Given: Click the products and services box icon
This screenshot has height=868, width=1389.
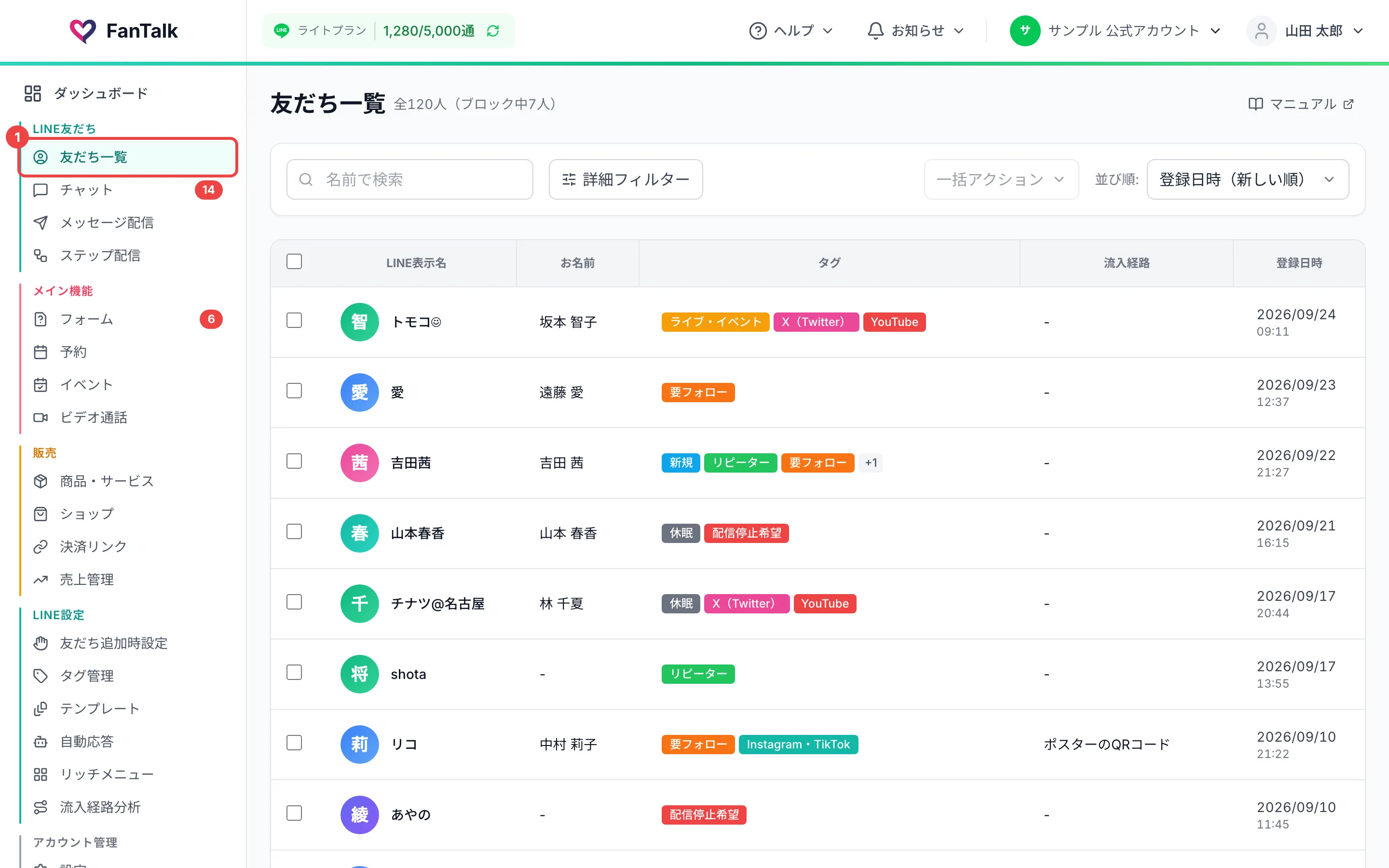Looking at the screenshot, I should point(40,481).
